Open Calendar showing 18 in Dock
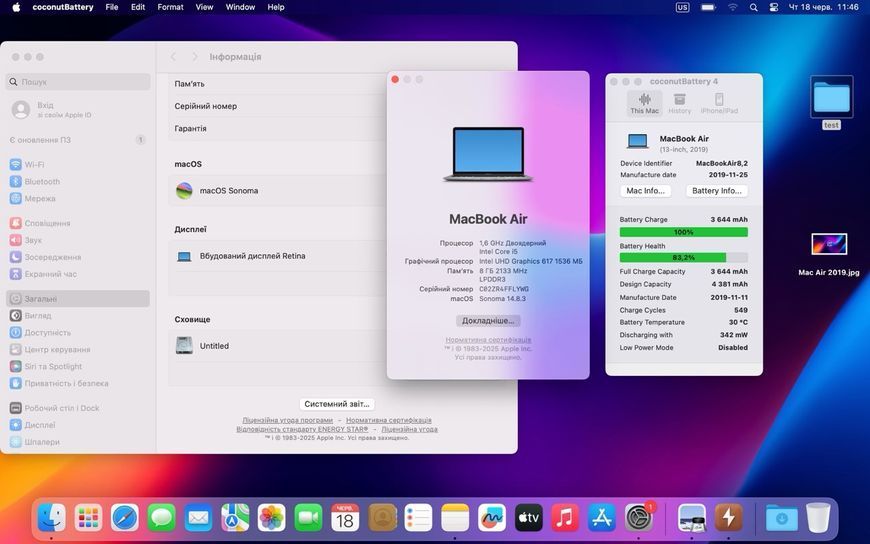Screen dimensions: 870x544 [345, 518]
